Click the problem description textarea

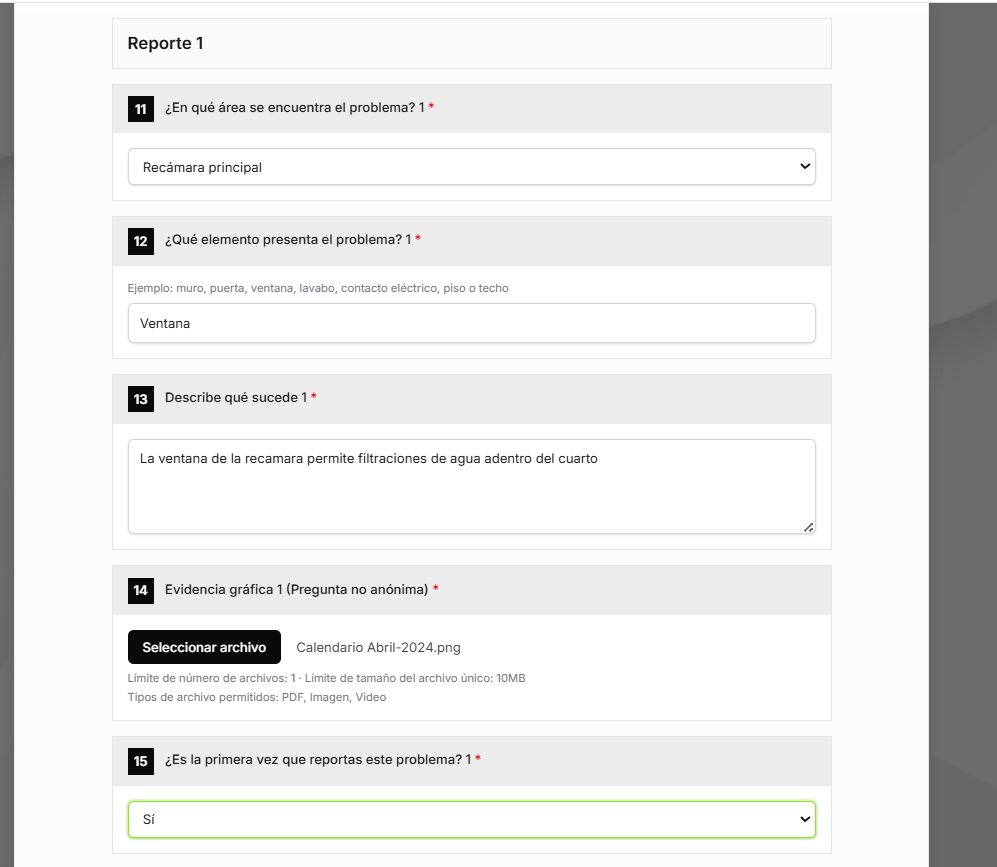[471, 486]
